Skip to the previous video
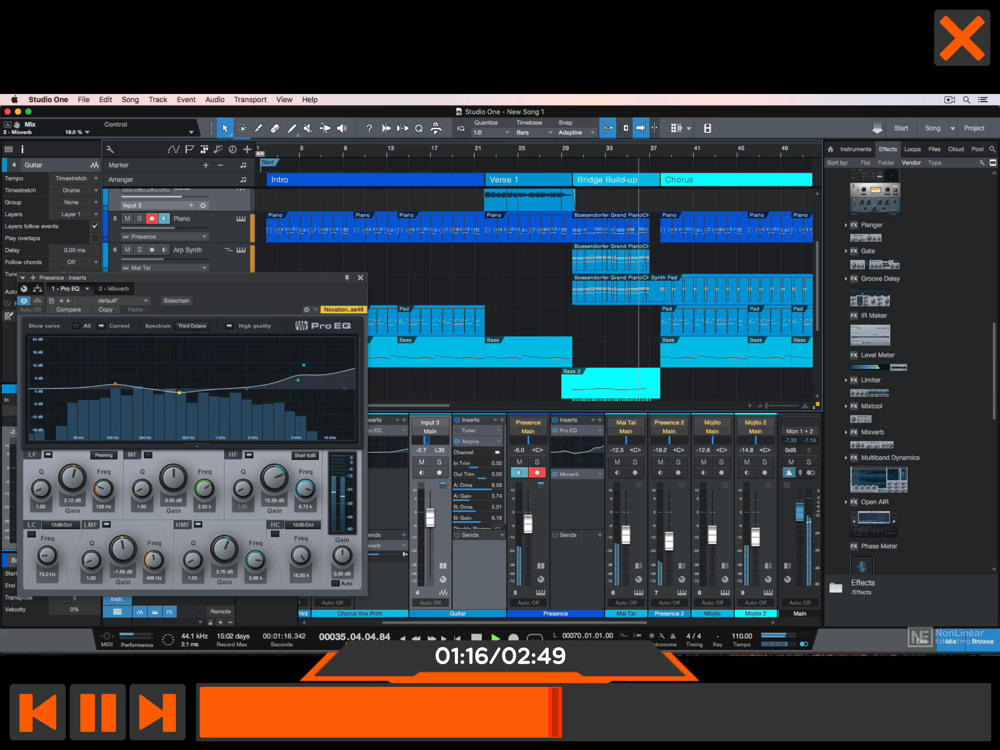 point(38,712)
